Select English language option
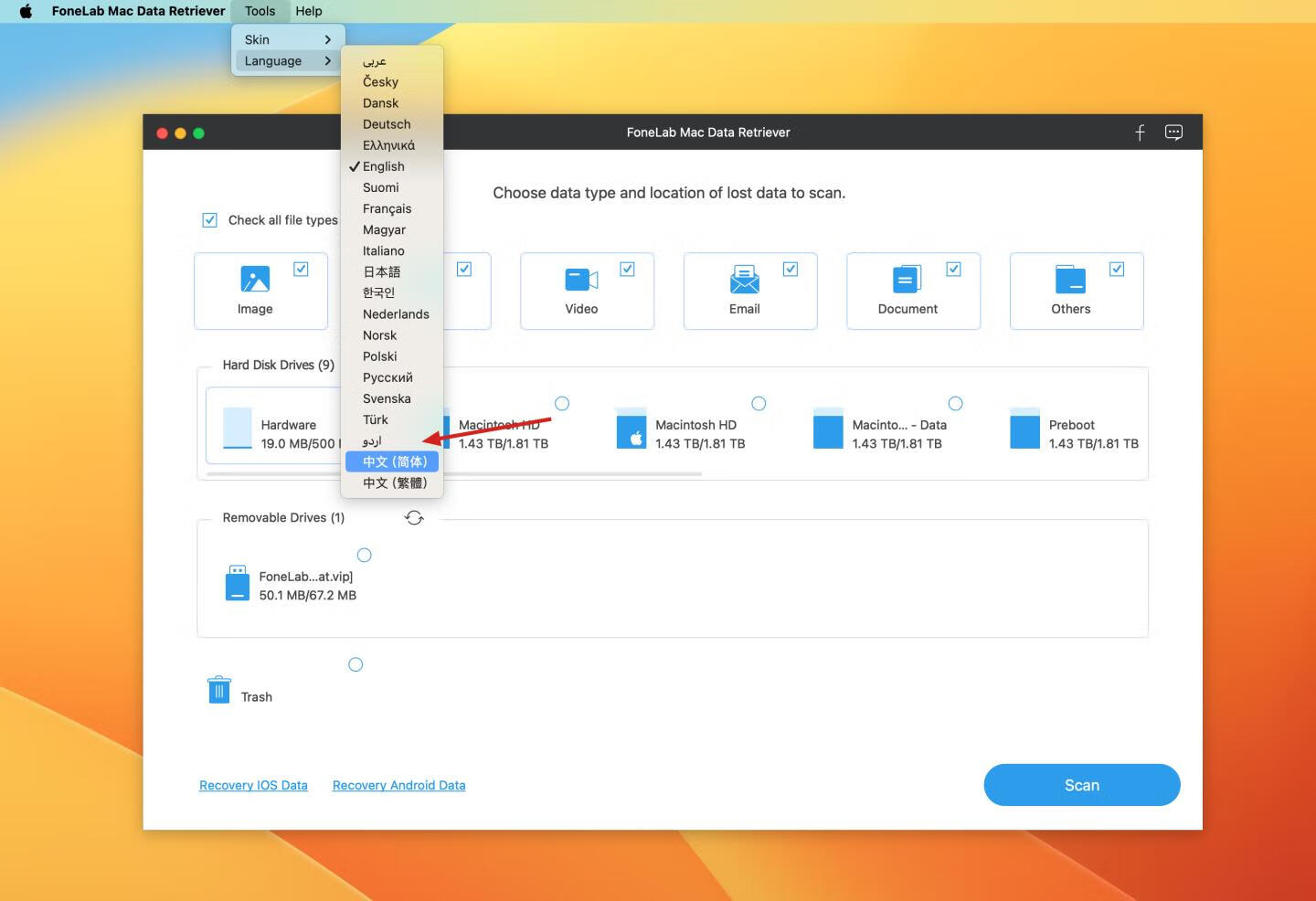This screenshot has height=901, width=1316. 392,166
